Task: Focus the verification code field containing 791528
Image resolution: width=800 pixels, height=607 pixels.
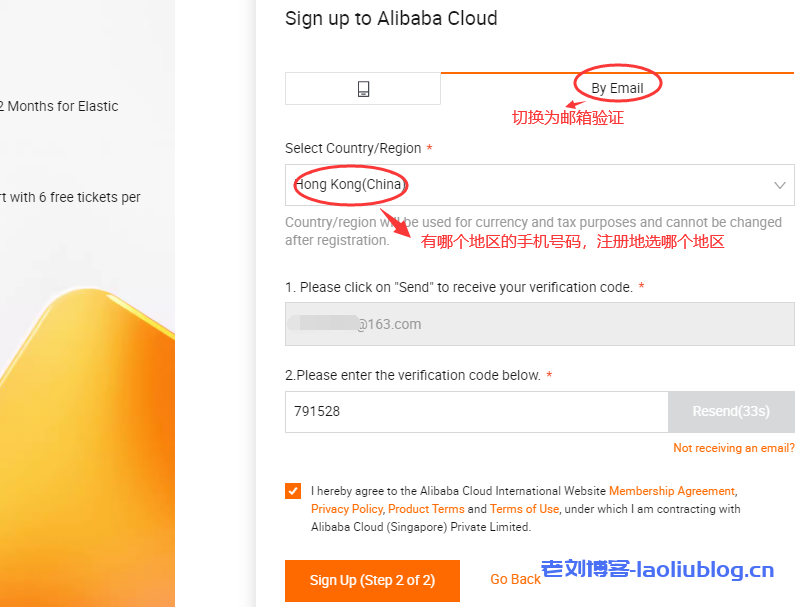Action: [x=476, y=411]
